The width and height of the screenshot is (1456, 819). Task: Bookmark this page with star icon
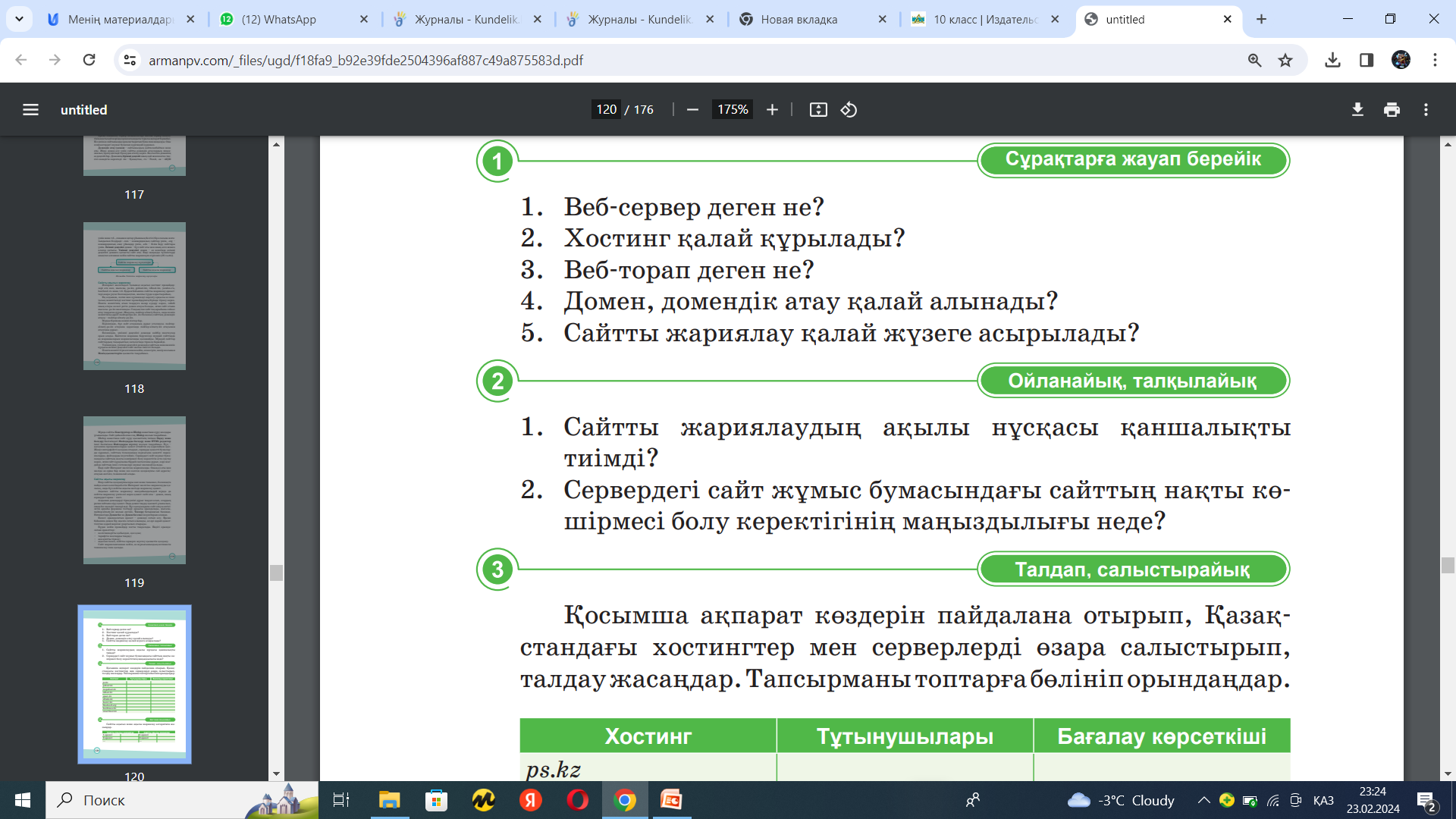(1285, 60)
